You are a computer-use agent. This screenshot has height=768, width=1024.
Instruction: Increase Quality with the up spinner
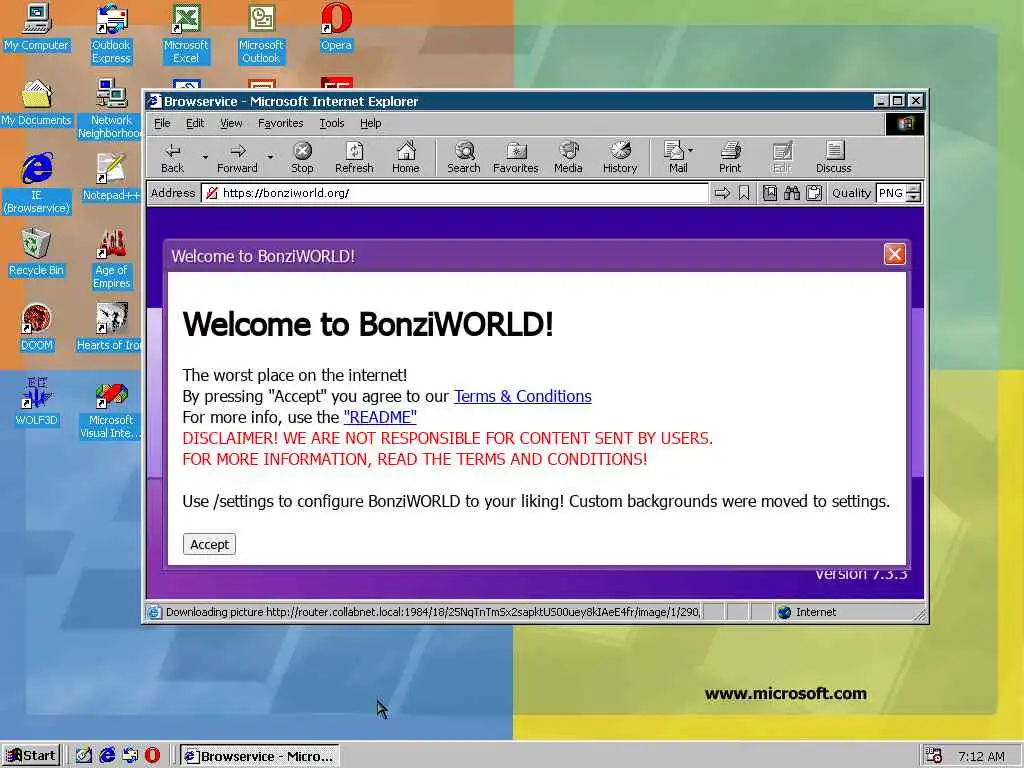[914, 188]
